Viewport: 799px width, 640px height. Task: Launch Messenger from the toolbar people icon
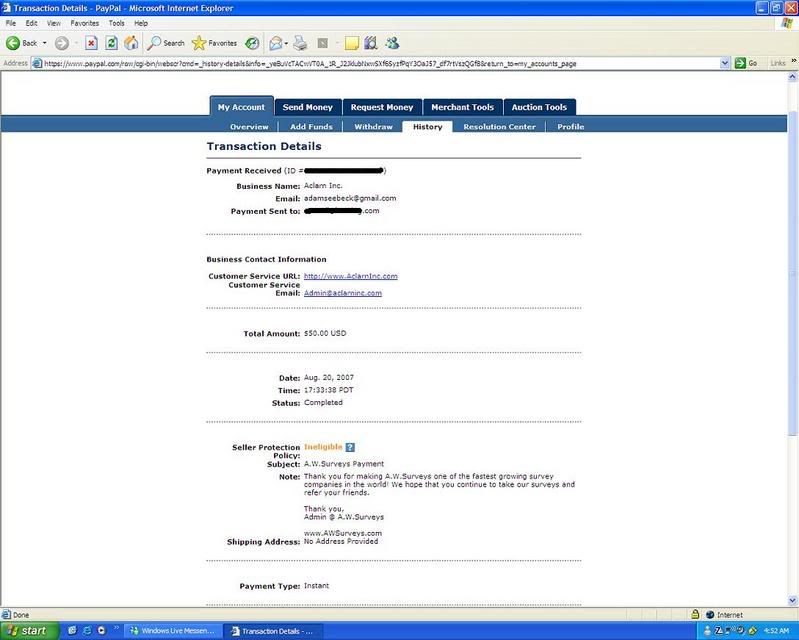pos(392,43)
